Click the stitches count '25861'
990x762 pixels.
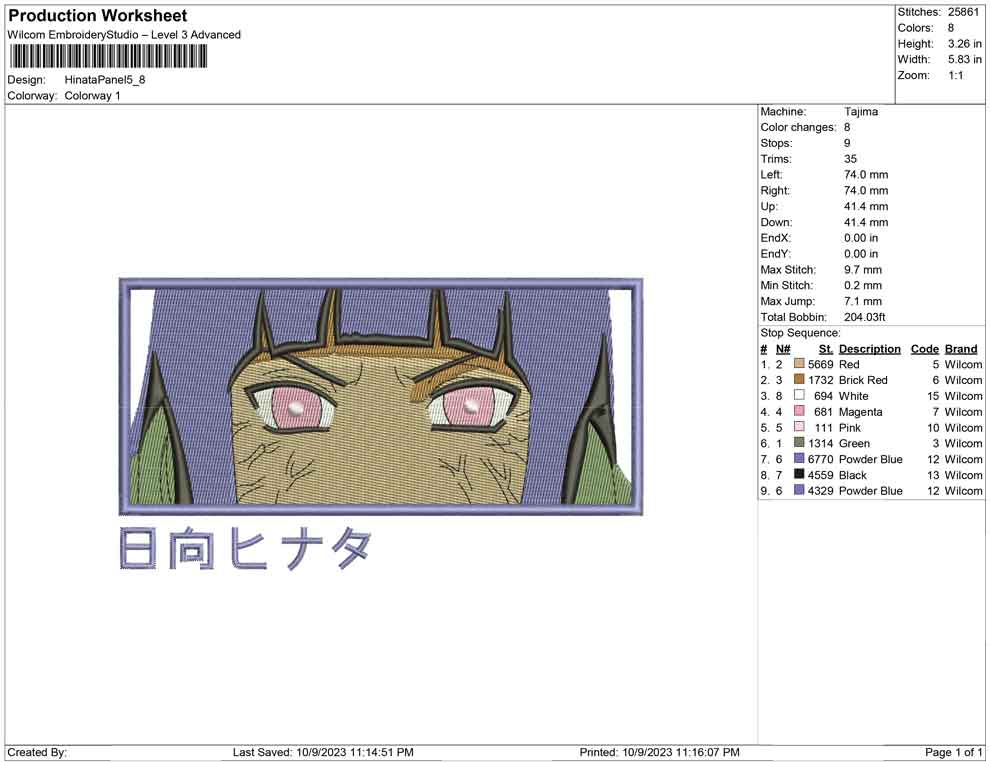coord(963,12)
